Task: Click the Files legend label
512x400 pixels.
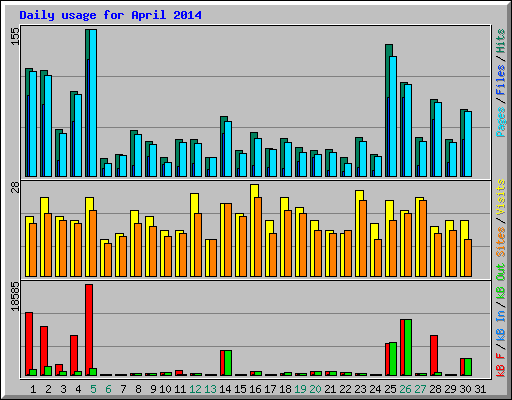Action: coord(501,80)
